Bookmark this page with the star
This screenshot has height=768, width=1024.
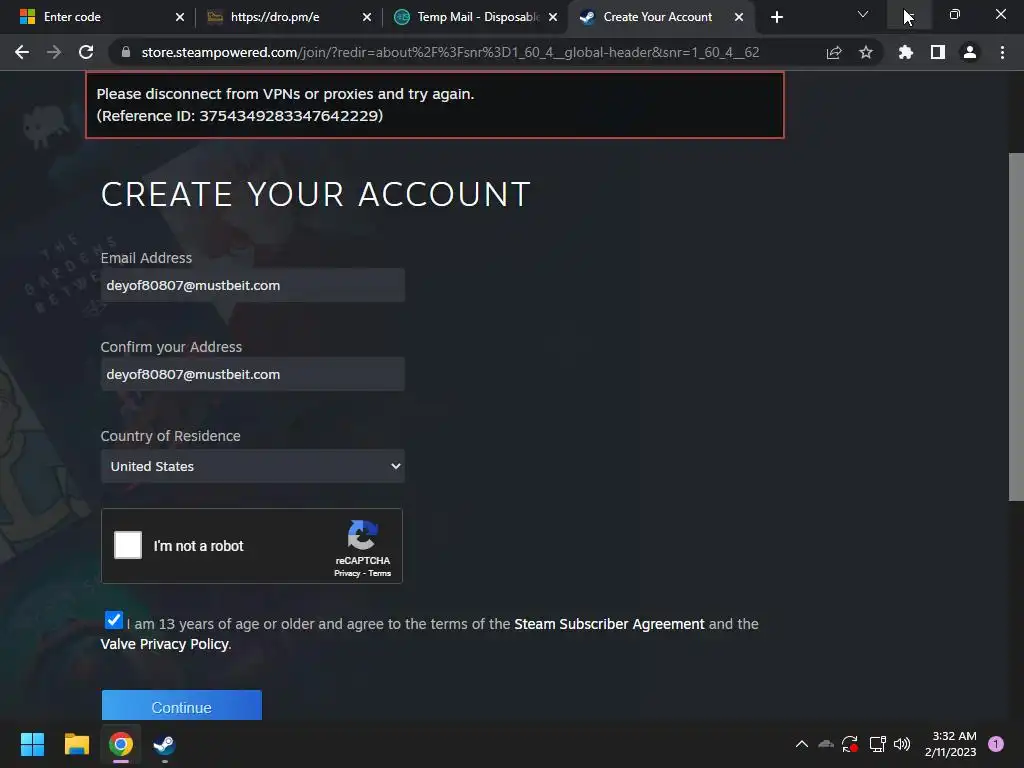pyautogui.click(x=866, y=52)
